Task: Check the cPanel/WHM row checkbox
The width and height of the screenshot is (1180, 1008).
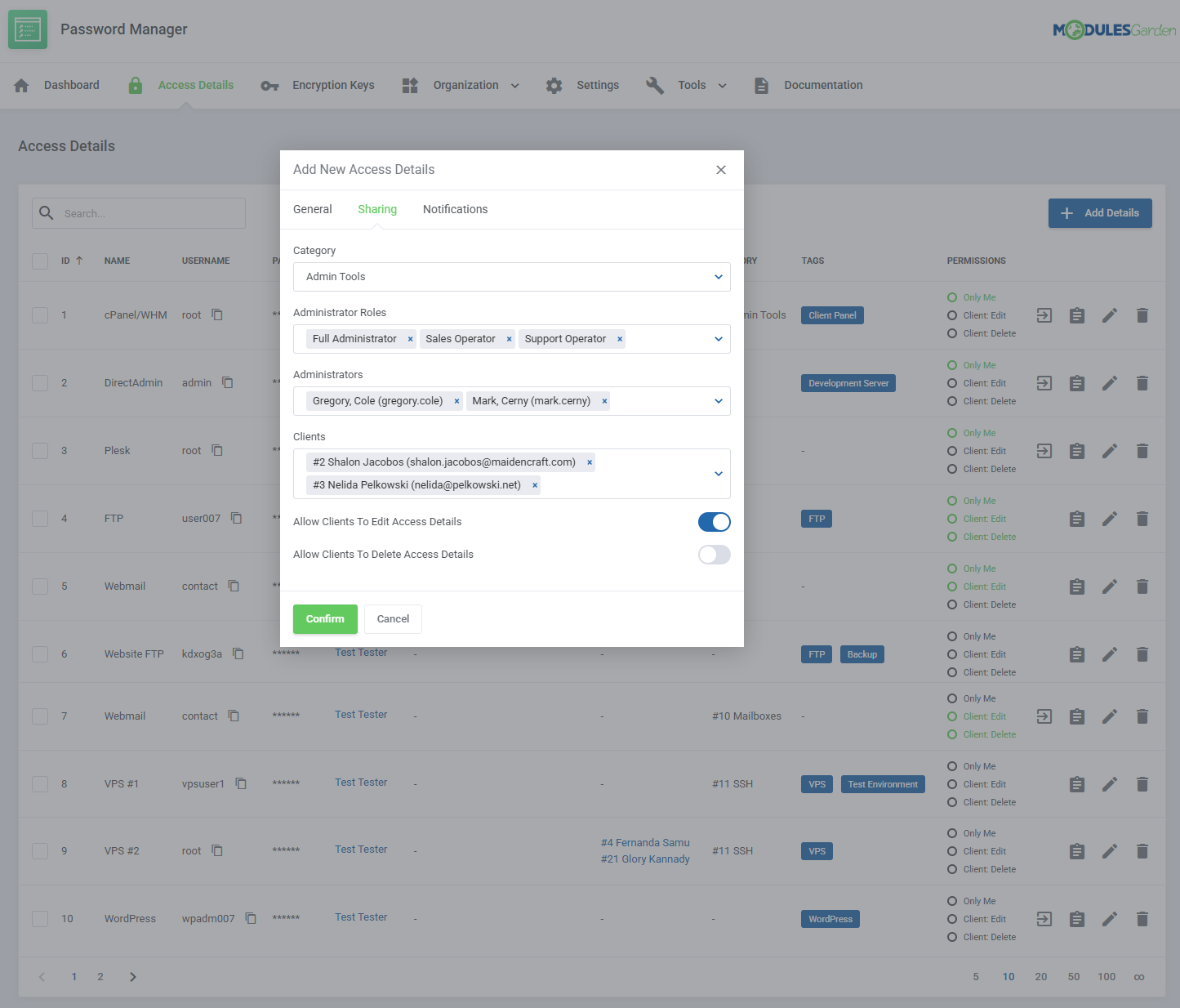Action: pos(40,315)
